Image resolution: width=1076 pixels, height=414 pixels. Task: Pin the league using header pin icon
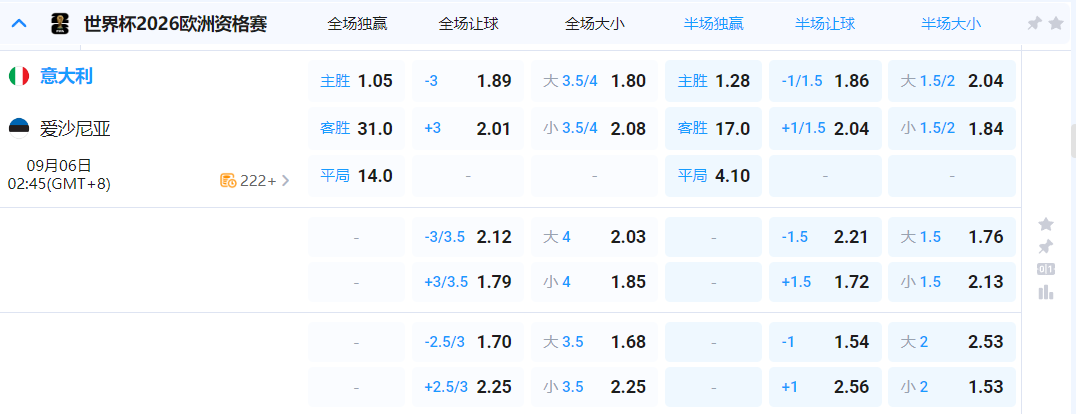[x=1035, y=23]
